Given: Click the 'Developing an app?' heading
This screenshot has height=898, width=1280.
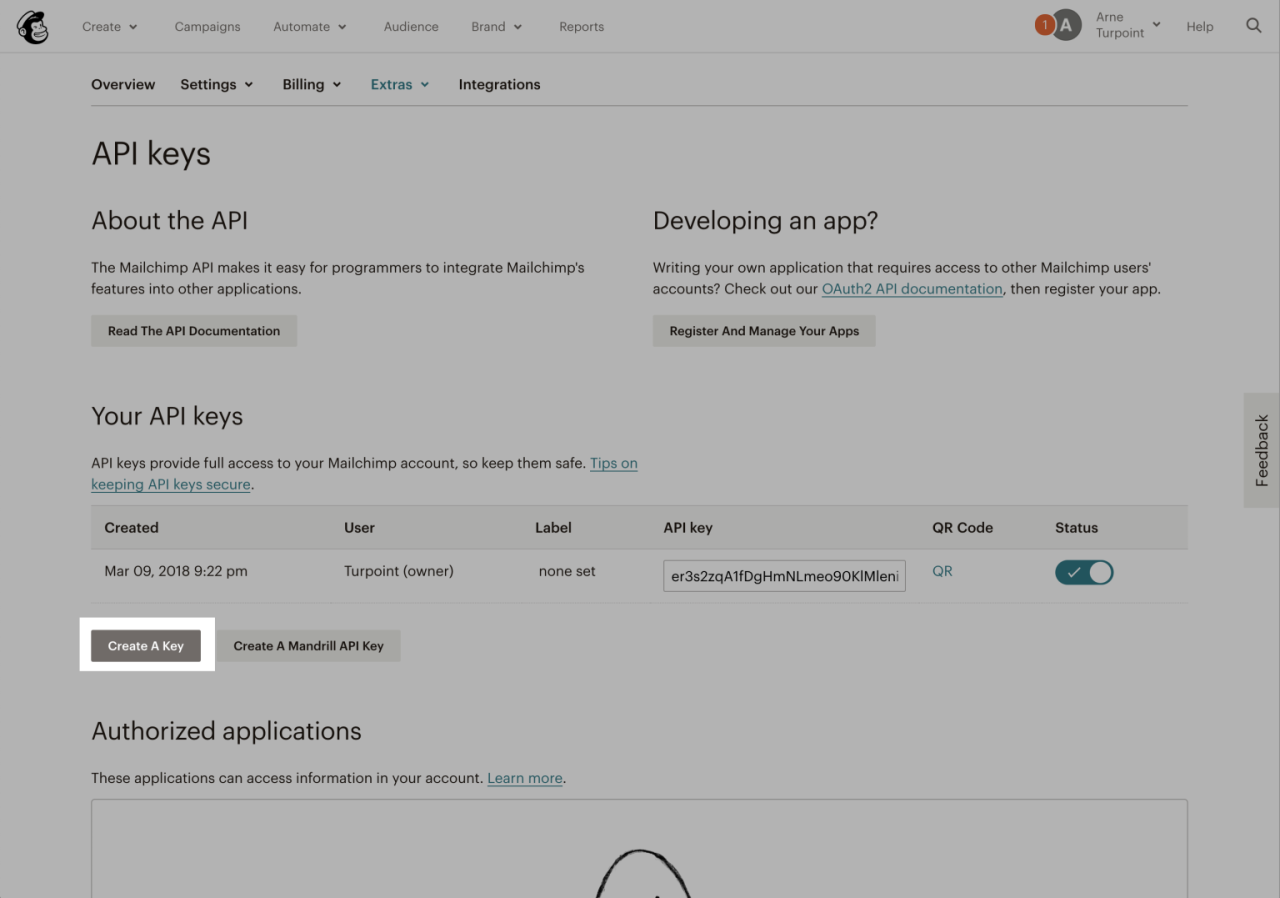Looking at the screenshot, I should pyautogui.click(x=765, y=221).
